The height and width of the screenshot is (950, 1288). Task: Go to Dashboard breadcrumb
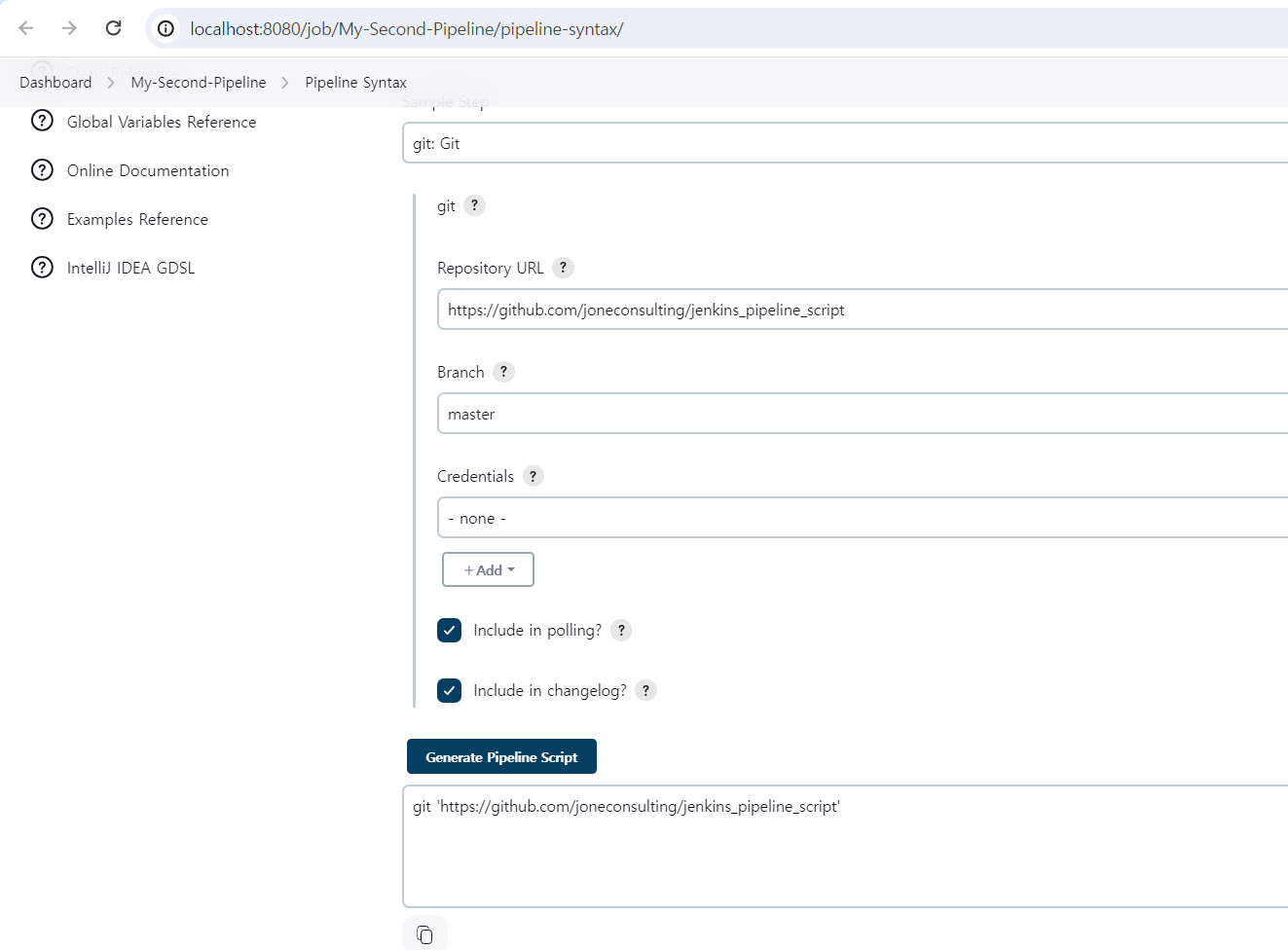[x=55, y=83]
